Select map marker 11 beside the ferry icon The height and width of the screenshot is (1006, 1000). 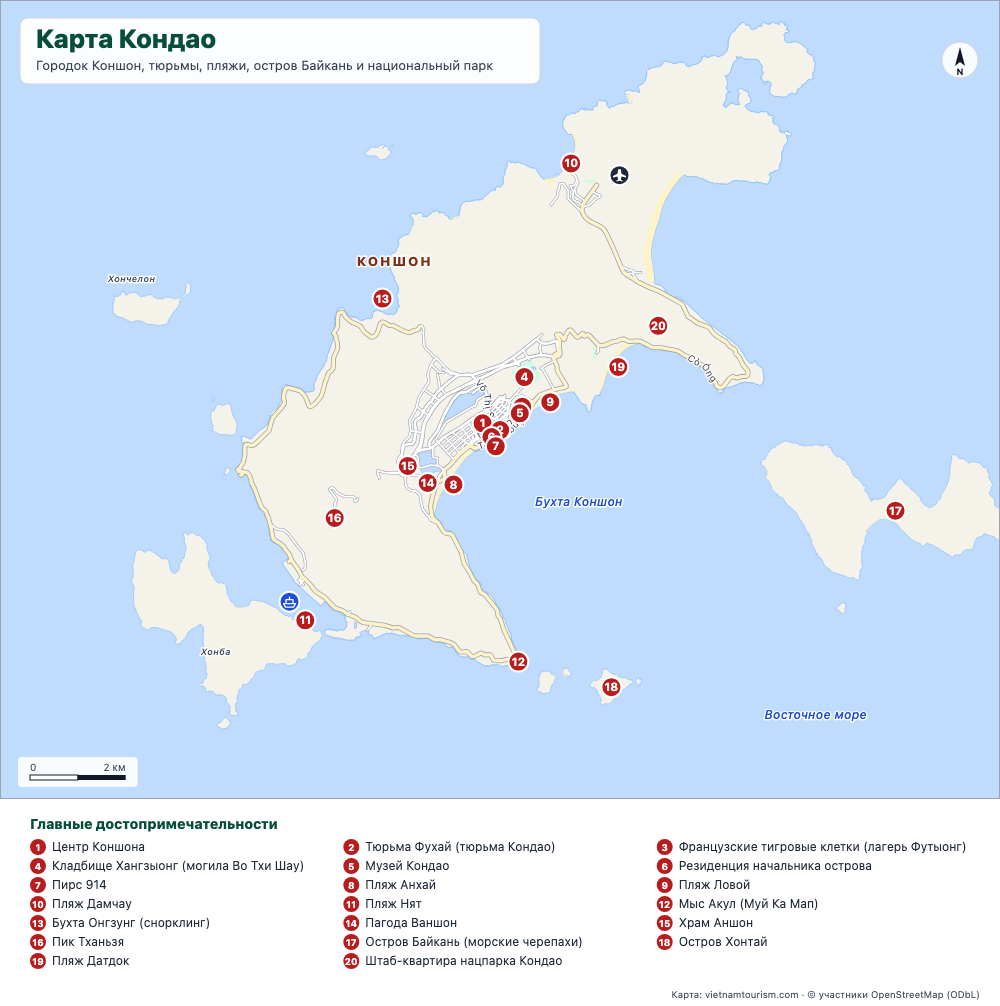pos(305,620)
